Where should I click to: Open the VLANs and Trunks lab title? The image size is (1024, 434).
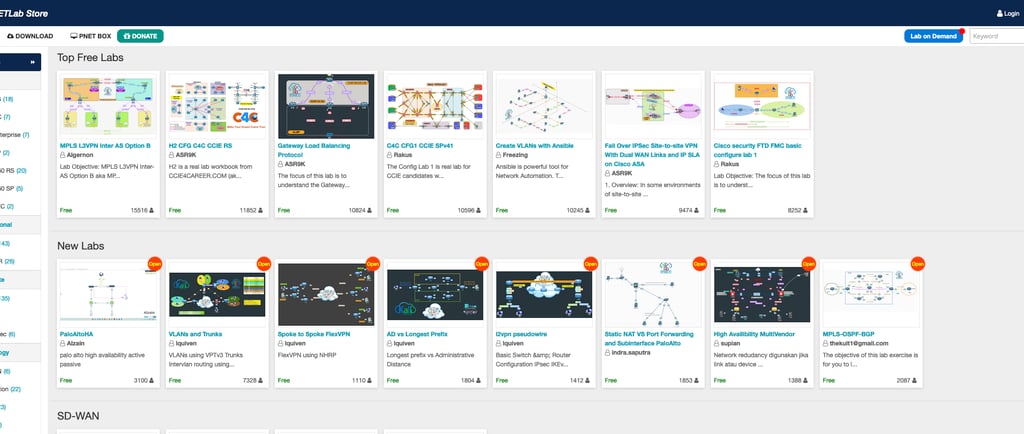[195, 334]
